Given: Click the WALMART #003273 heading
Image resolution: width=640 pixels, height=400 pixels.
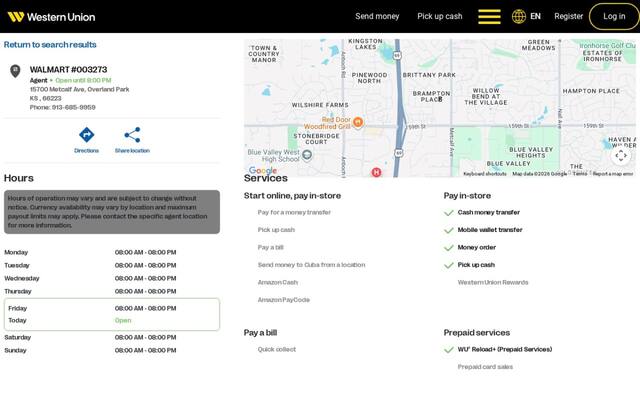Looking at the screenshot, I should click(69, 69).
